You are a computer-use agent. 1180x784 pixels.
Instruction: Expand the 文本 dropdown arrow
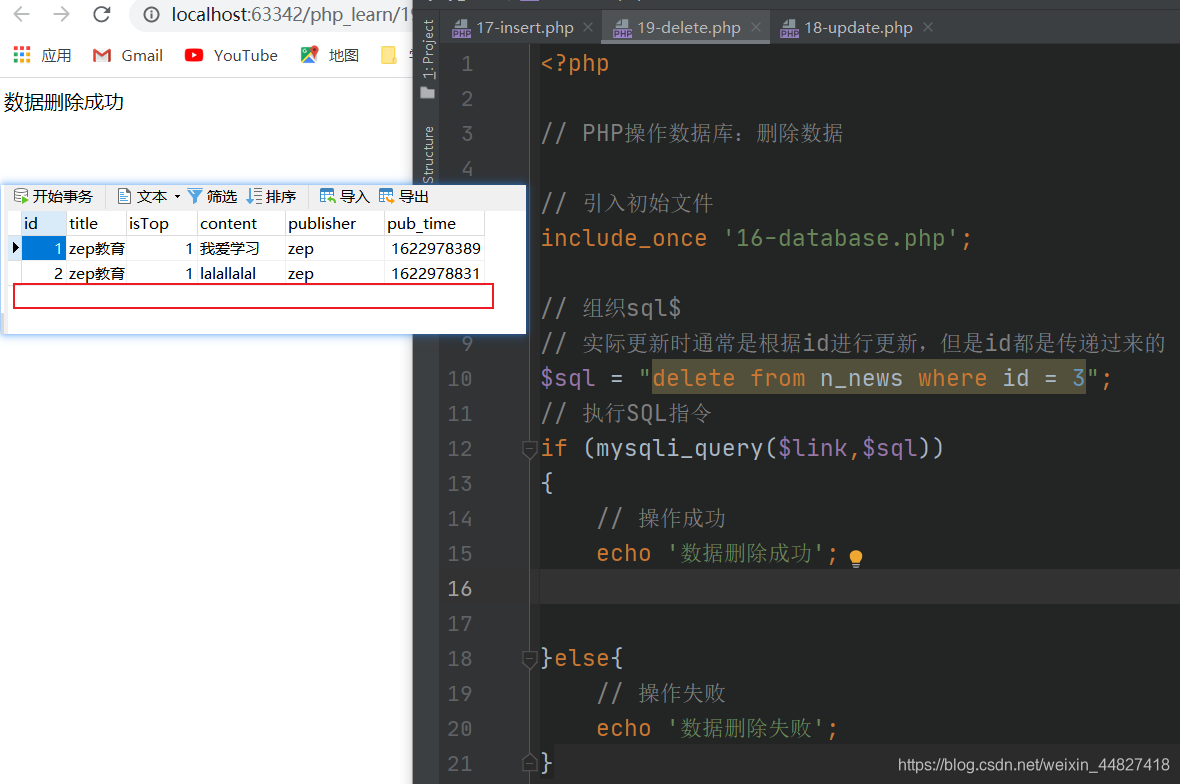click(x=177, y=197)
